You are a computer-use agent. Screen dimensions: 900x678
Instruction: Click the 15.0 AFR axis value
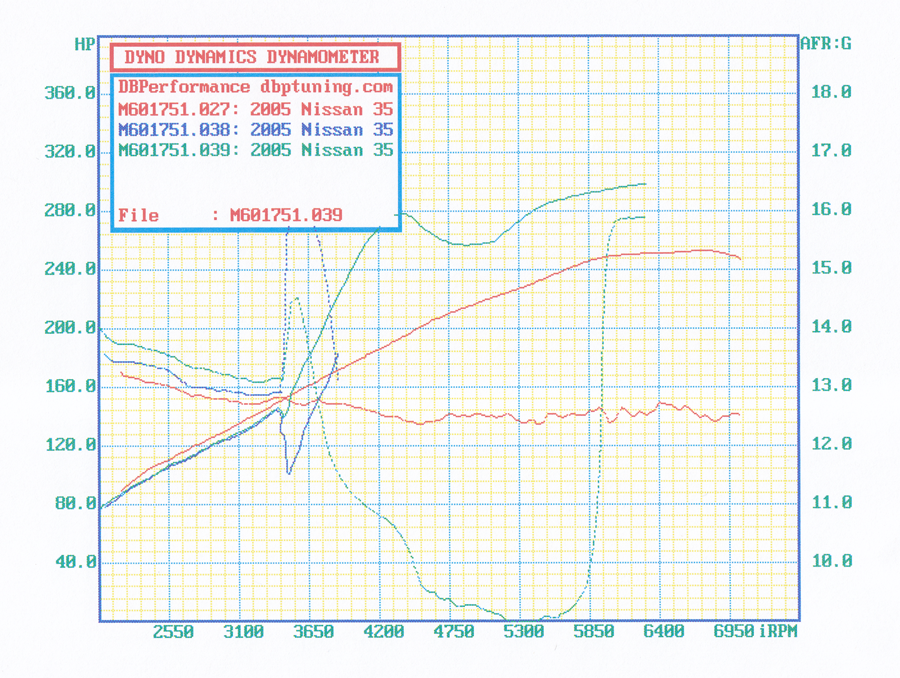click(831, 268)
